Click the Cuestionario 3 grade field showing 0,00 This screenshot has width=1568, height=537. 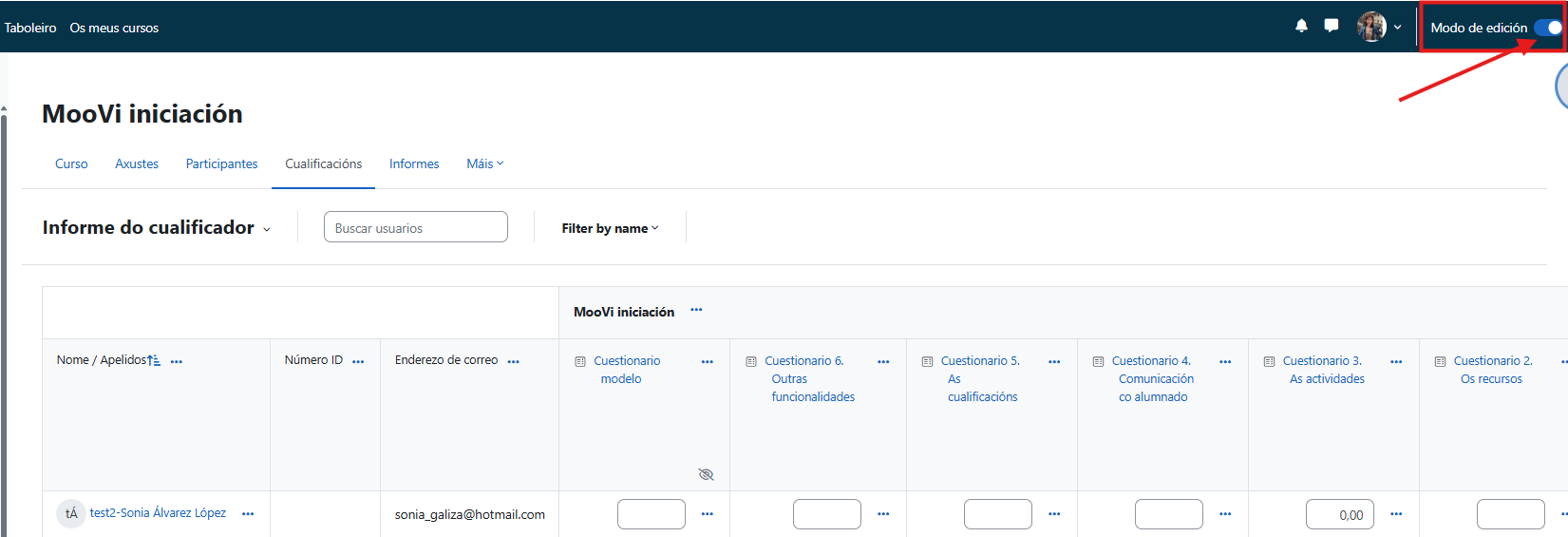tap(1339, 514)
